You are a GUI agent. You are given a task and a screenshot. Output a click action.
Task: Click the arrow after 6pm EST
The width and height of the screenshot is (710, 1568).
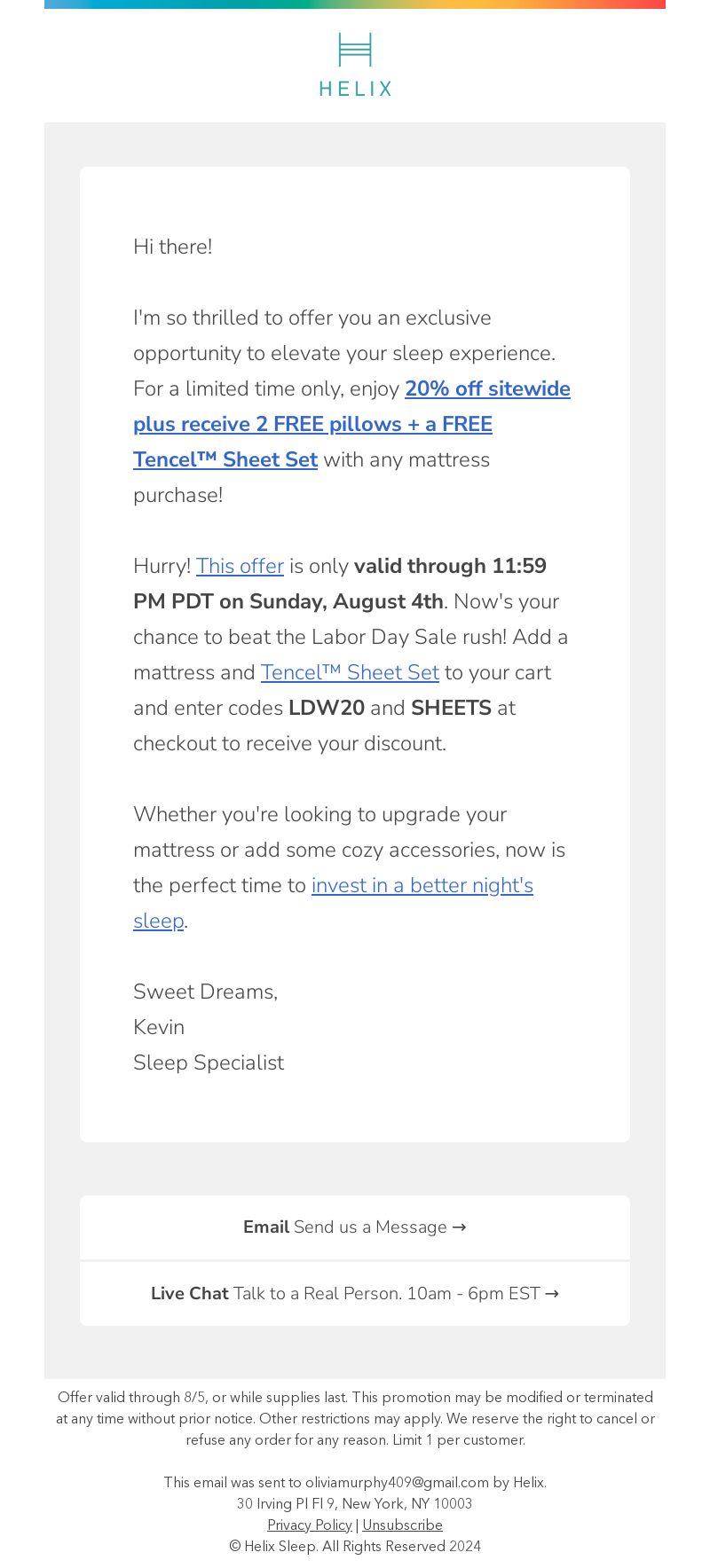click(552, 1294)
